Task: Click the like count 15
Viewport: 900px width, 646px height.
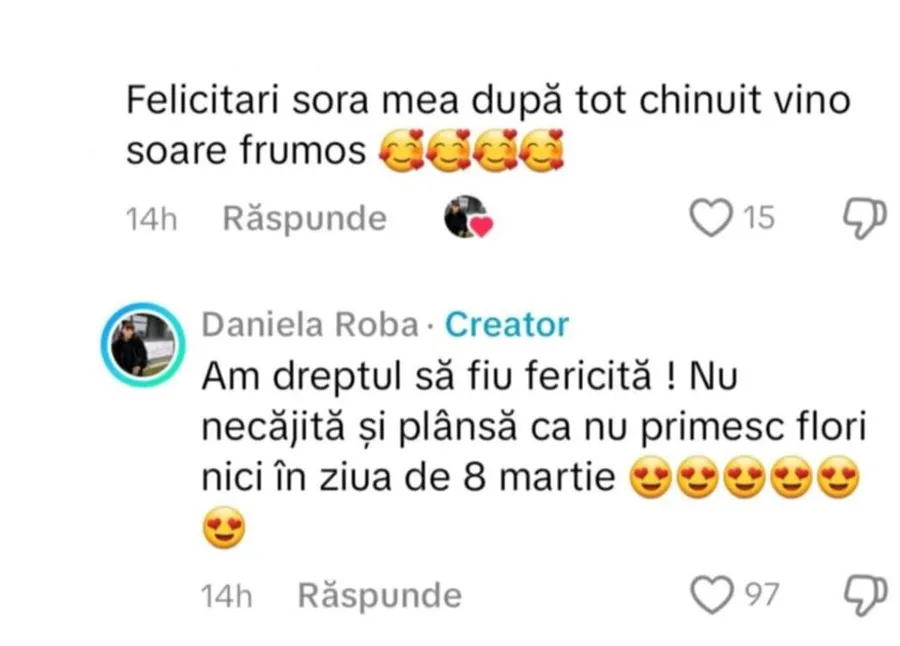Action: pyautogui.click(x=759, y=218)
